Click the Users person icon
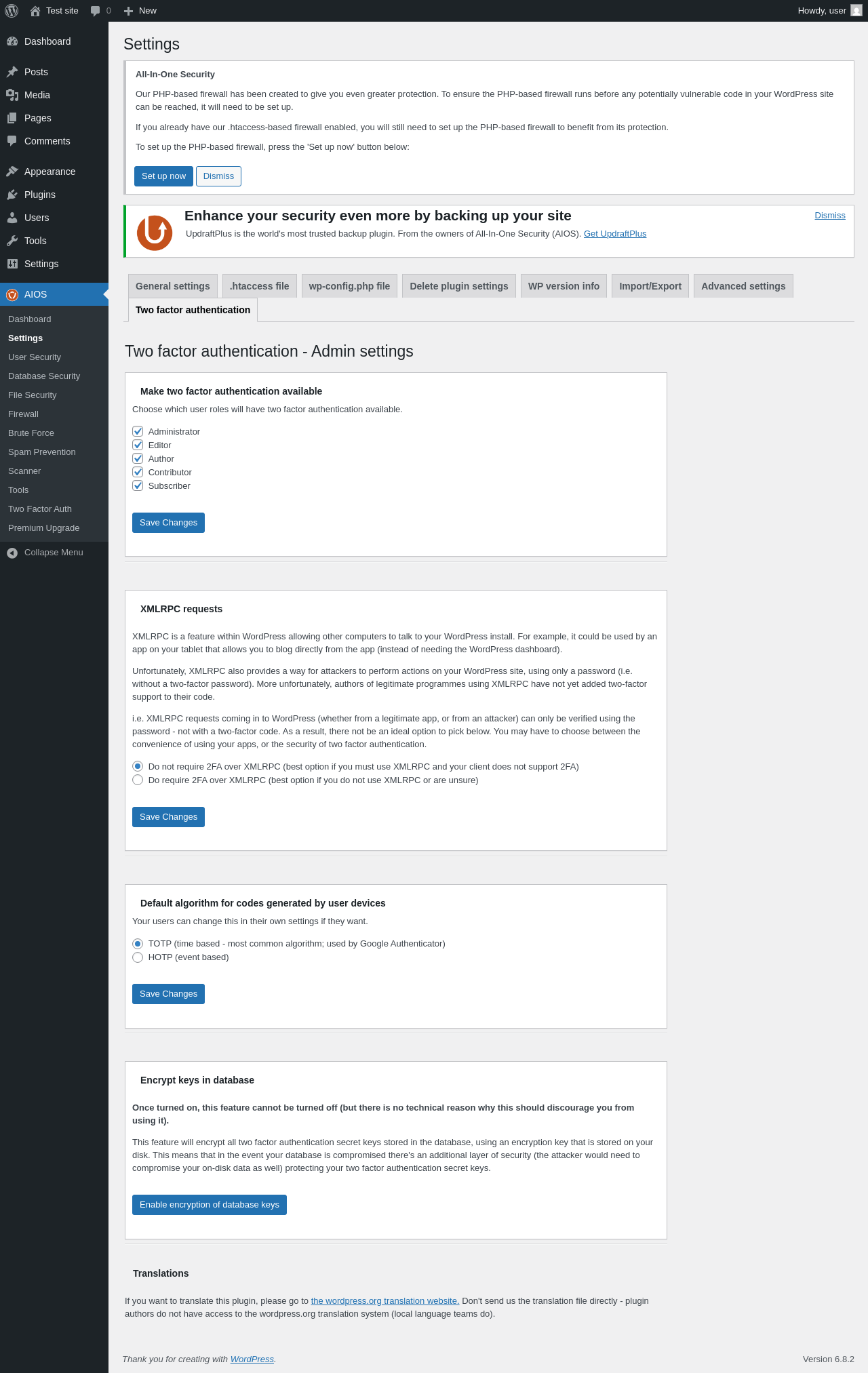This screenshot has width=868, height=1373. pyautogui.click(x=12, y=218)
